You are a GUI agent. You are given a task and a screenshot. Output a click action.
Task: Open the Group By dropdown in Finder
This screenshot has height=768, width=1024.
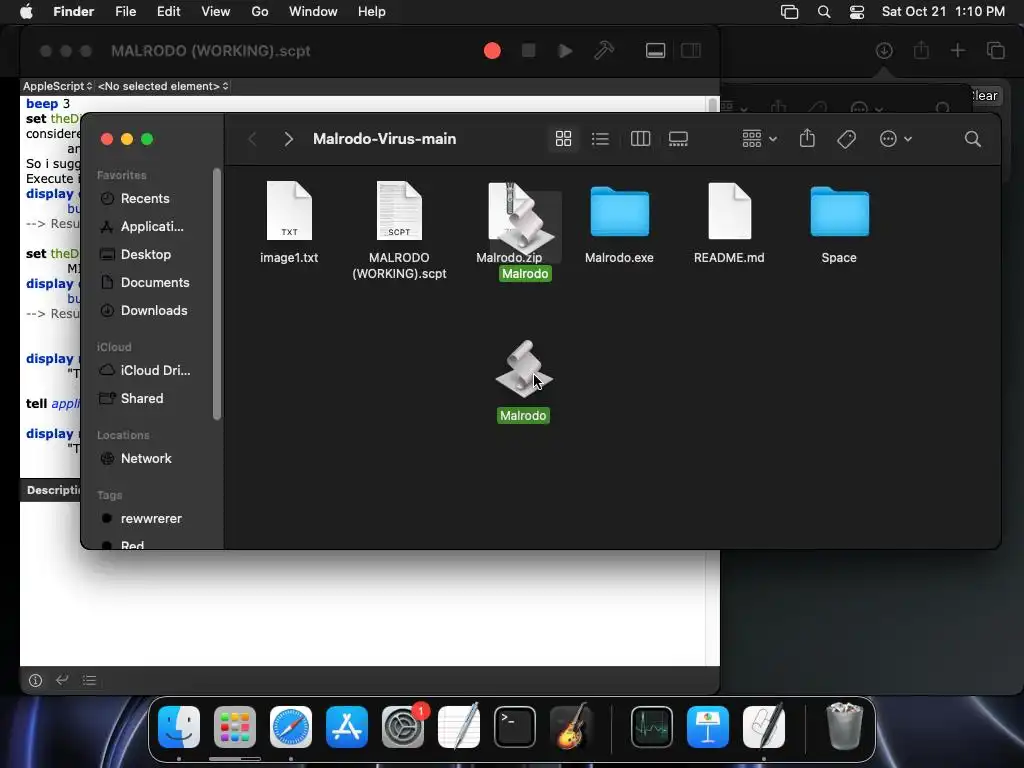point(760,138)
